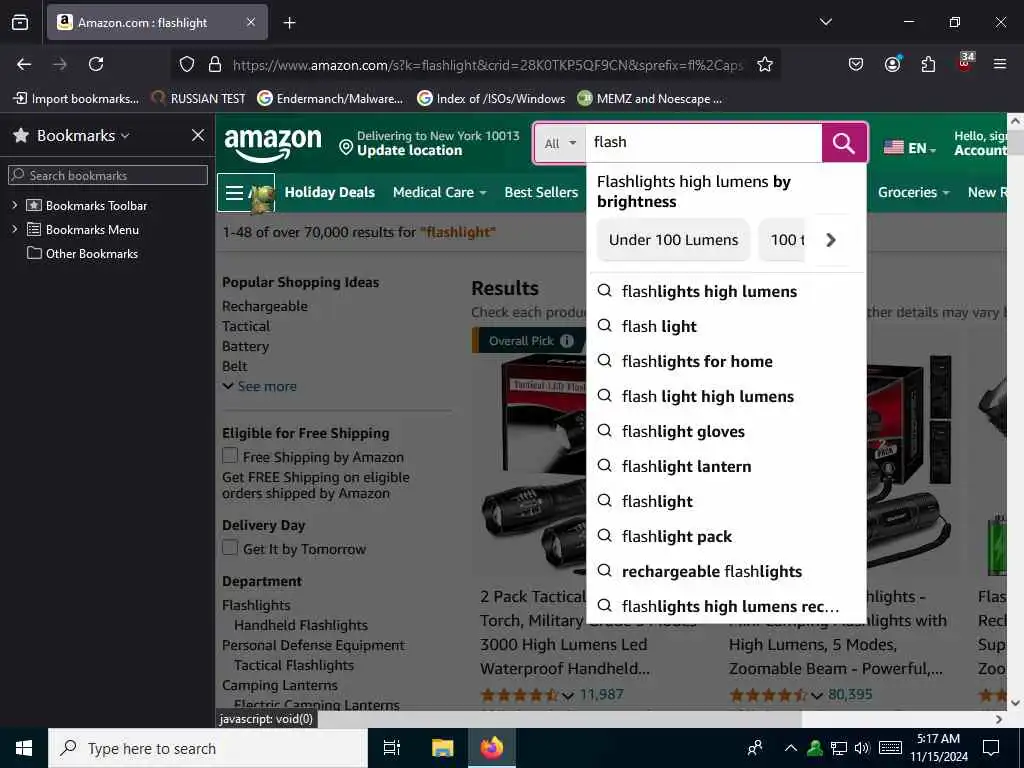Select suggestion flashlight lantern
Image resolution: width=1024 pixels, height=768 pixels.
pos(686,467)
